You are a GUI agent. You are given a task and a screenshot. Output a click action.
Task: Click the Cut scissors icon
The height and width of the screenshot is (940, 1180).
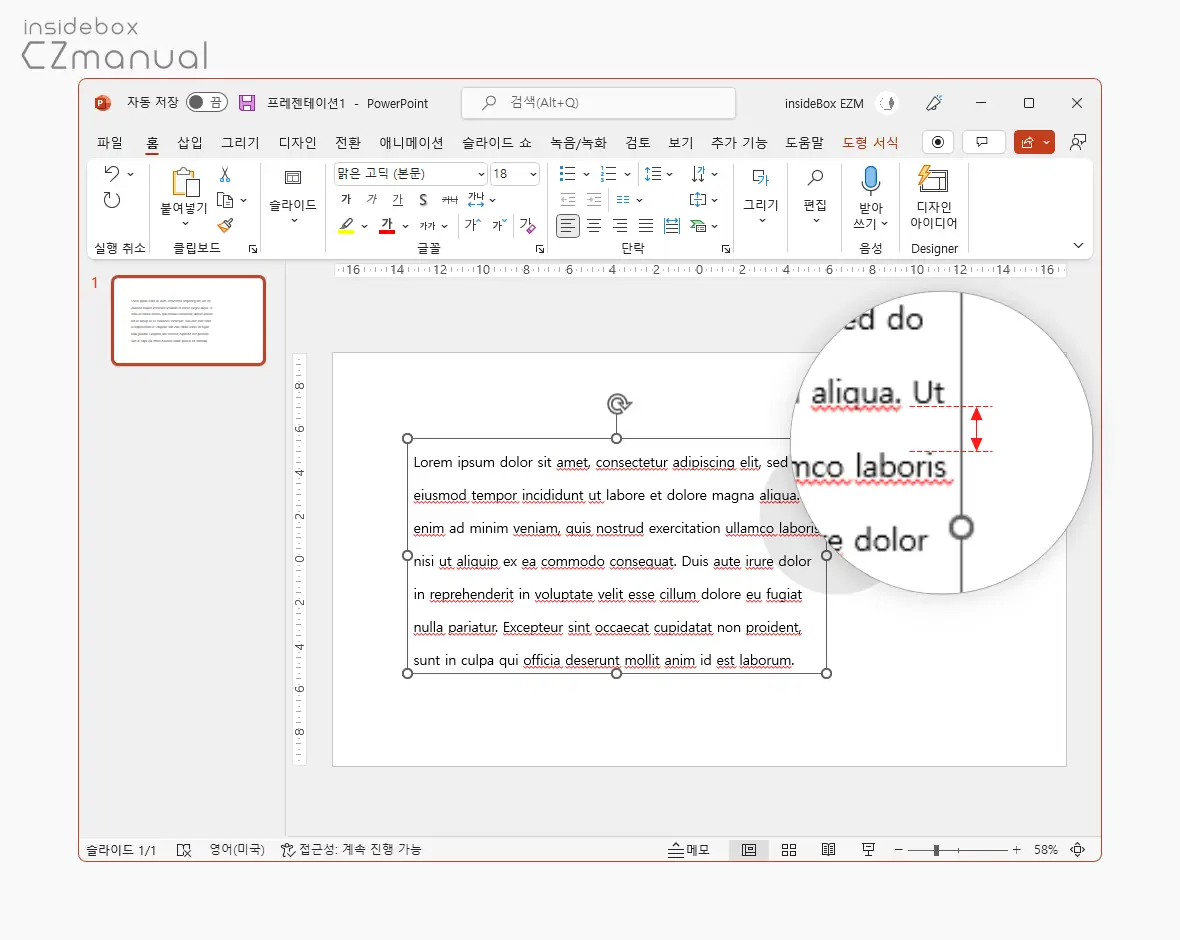coord(225,175)
